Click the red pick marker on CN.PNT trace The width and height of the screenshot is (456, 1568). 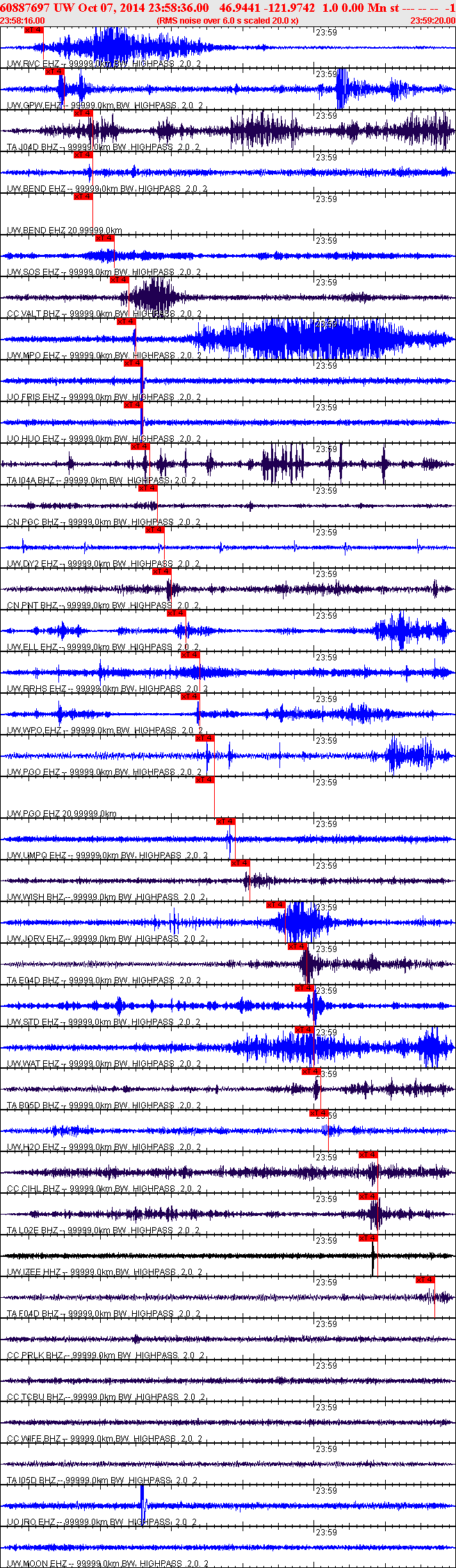coord(162,572)
